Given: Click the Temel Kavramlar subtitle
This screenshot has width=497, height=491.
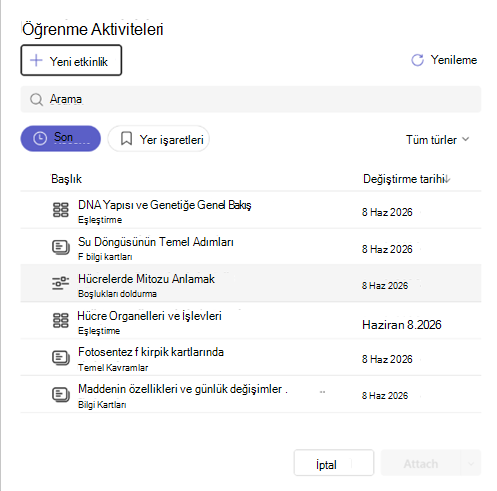Looking at the screenshot, I should [113, 368].
